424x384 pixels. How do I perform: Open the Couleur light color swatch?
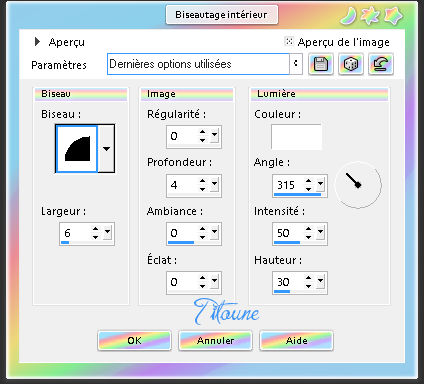(296, 137)
